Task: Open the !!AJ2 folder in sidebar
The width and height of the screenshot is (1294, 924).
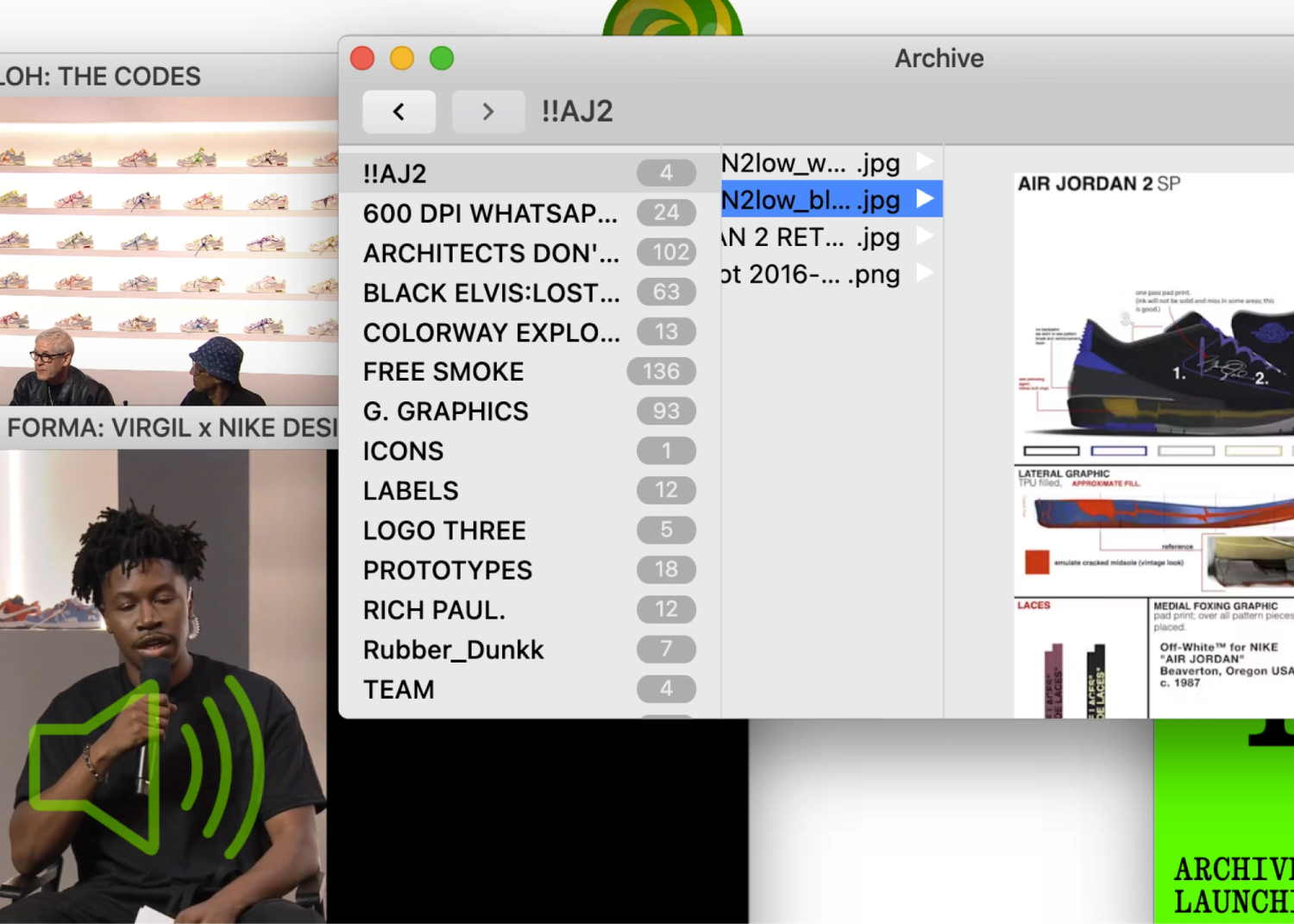Action: [530, 173]
